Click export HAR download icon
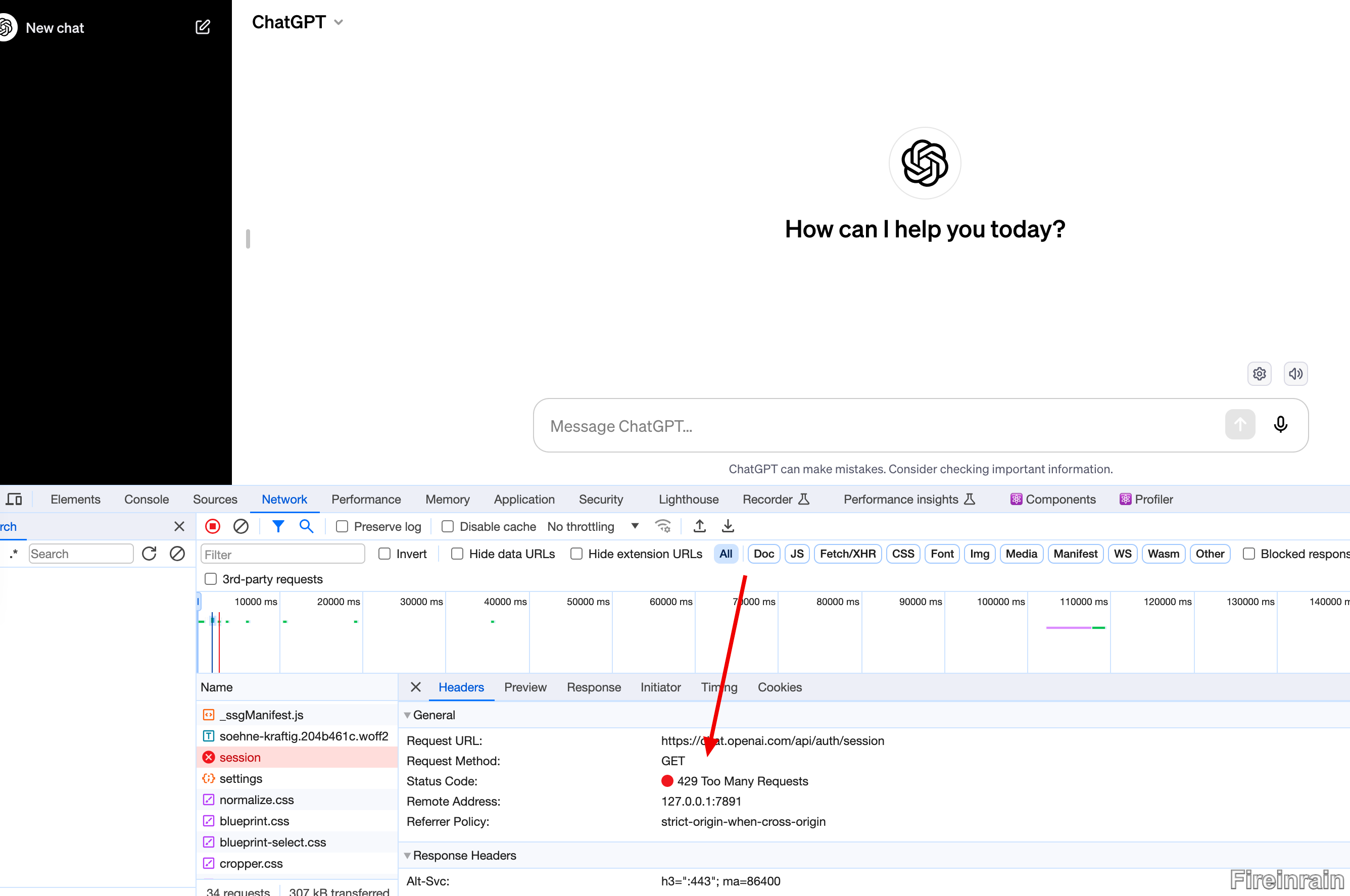The height and width of the screenshot is (896, 1350). coord(728,526)
